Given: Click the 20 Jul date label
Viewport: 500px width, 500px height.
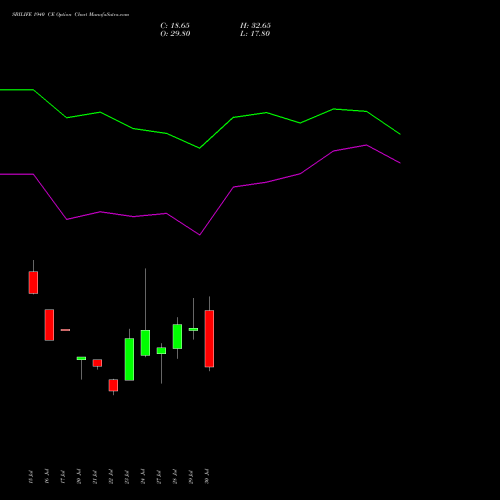Looking at the screenshot, I should pos(79,477).
